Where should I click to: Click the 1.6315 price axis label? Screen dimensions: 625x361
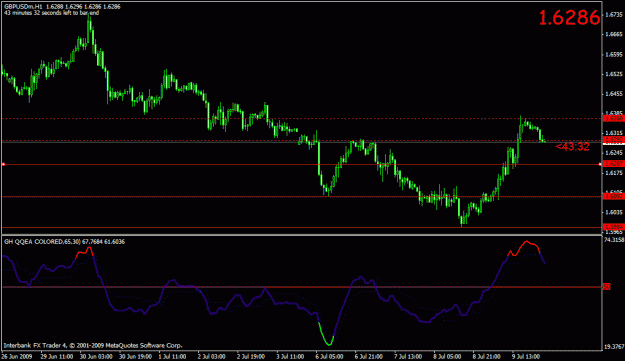click(x=614, y=133)
